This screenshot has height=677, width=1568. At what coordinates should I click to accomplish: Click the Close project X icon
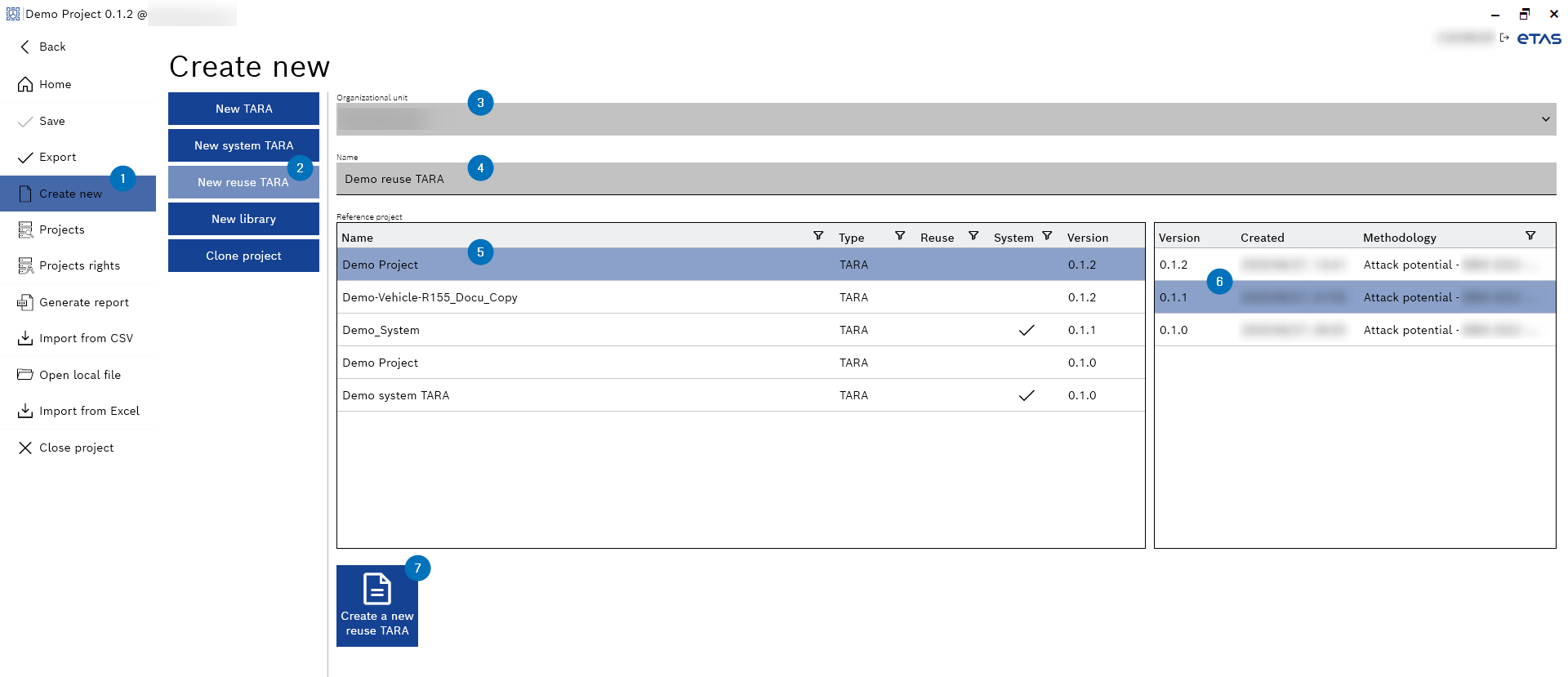(x=25, y=448)
